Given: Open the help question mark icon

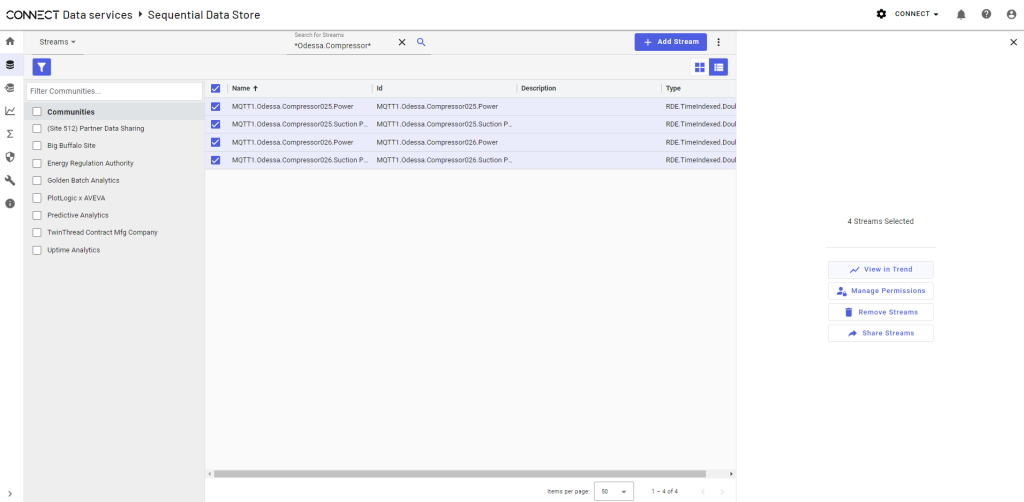Looking at the screenshot, I should click(986, 14).
